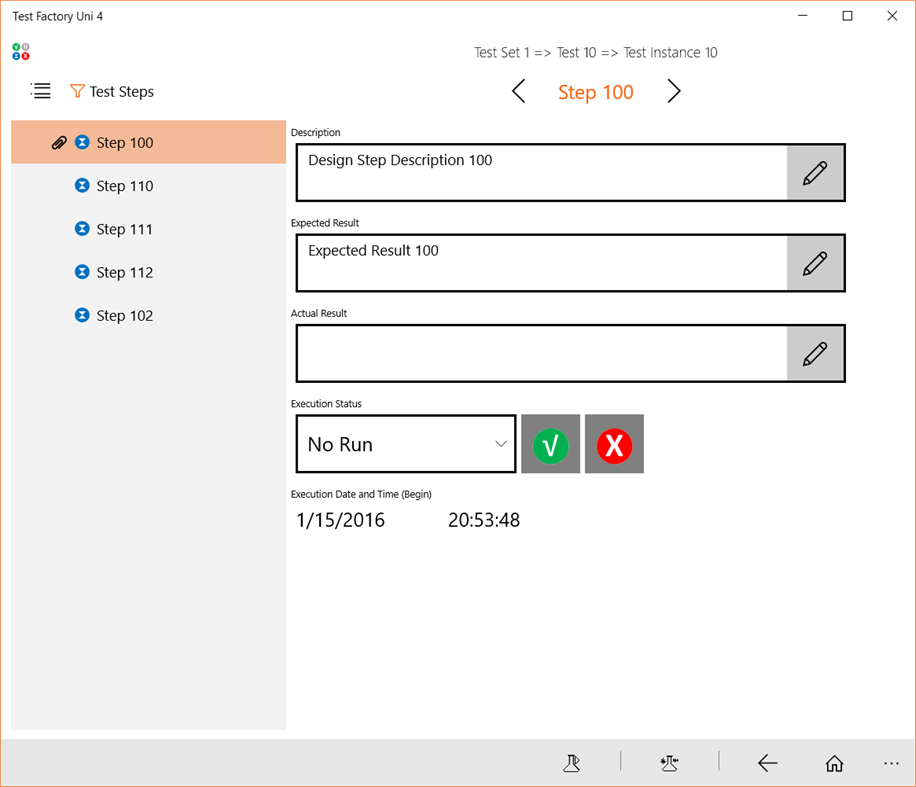Edit the Description using its pencil icon

point(816,172)
